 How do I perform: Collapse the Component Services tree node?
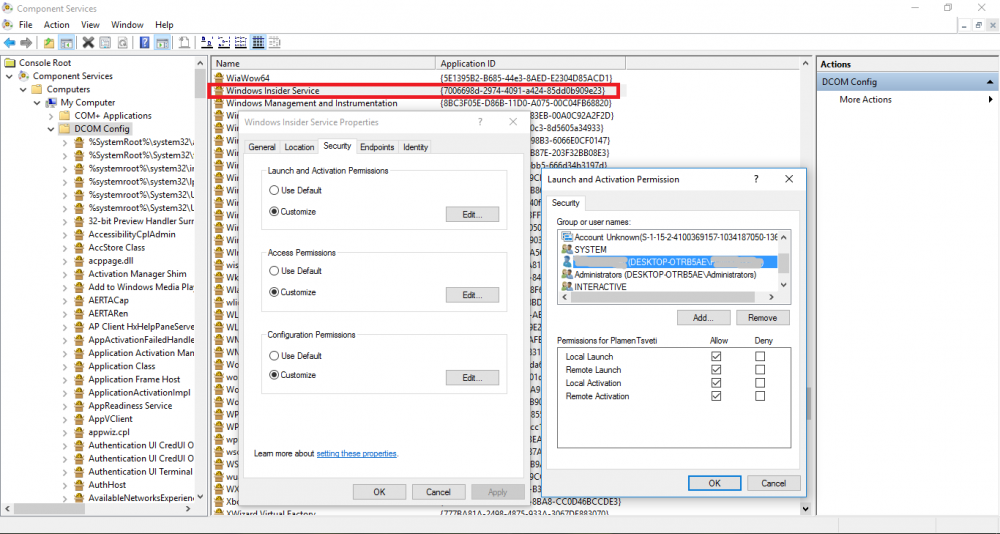[x=9, y=76]
